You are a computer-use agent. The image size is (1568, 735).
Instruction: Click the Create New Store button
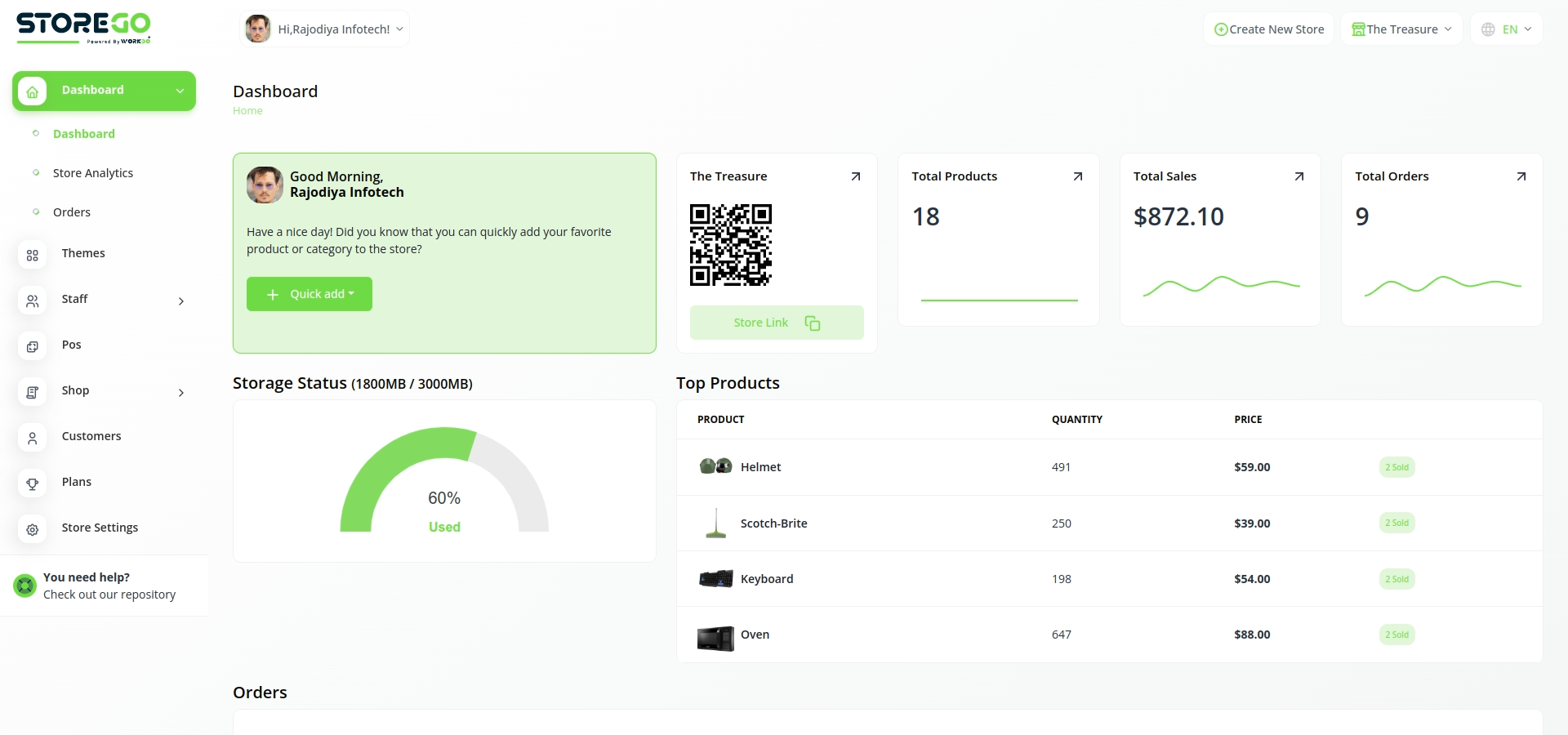tap(1268, 29)
